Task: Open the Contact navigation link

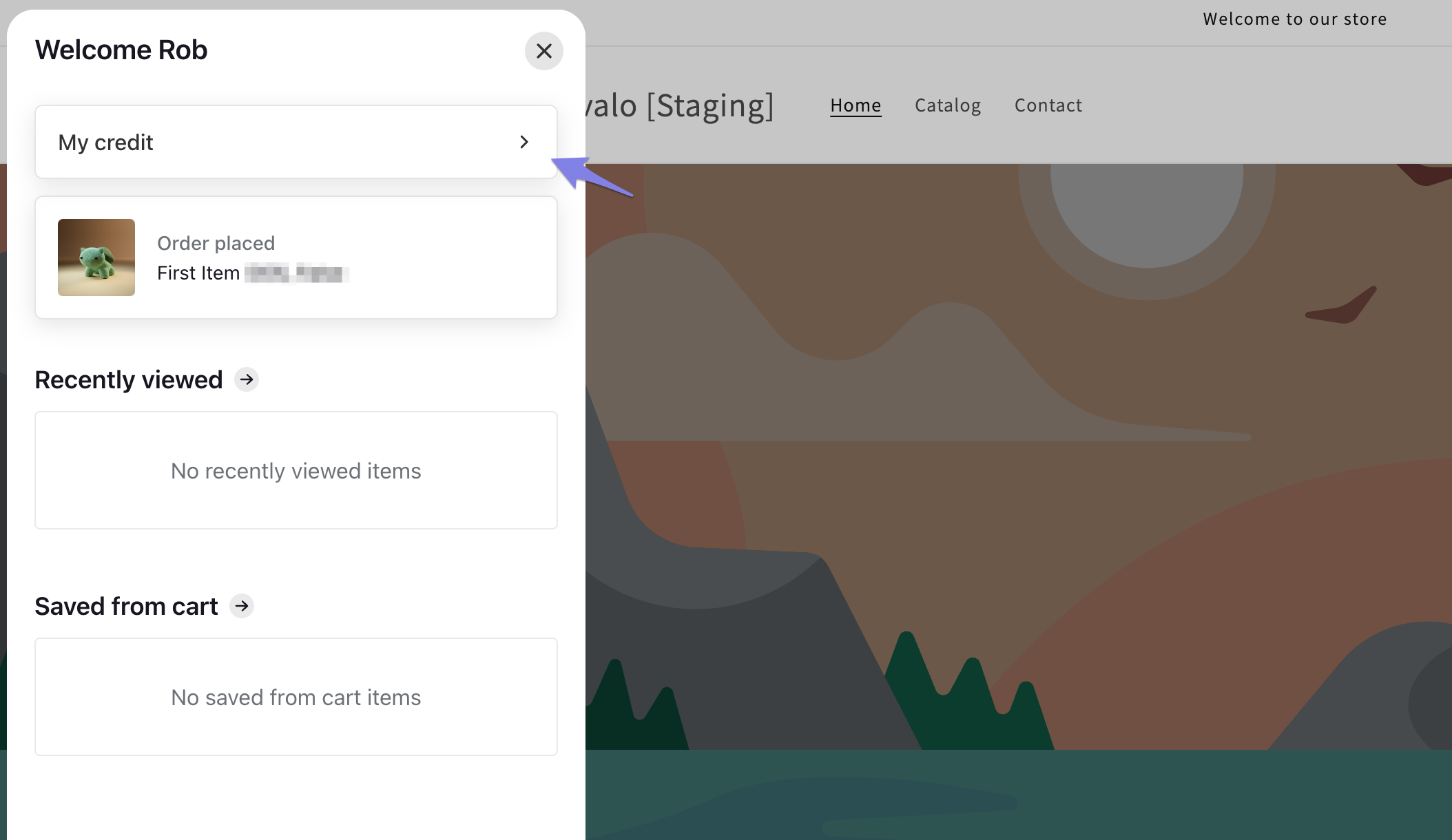Action: tap(1048, 105)
